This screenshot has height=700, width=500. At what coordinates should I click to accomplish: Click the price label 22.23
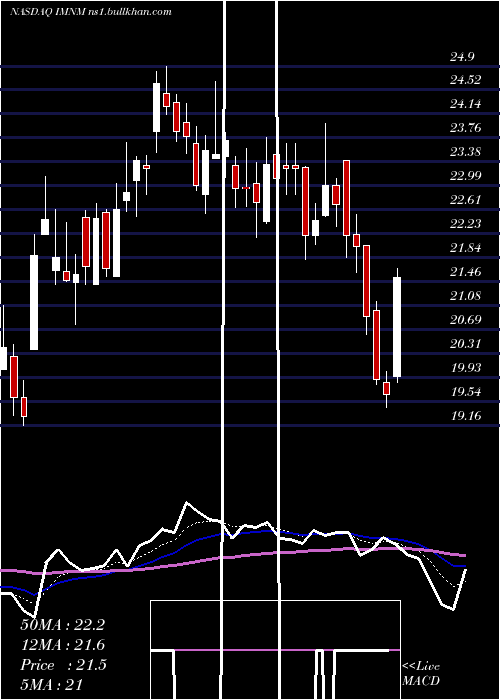click(466, 224)
